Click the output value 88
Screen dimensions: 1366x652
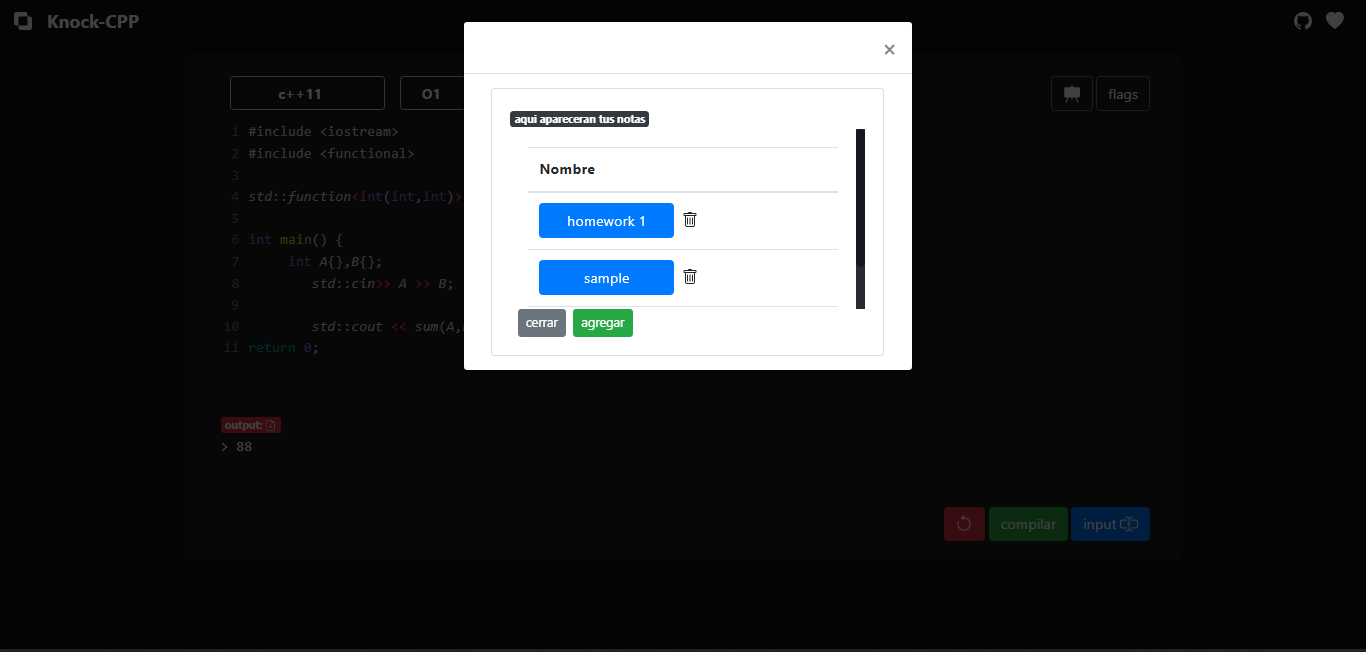pyautogui.click(x=244, y=447)
